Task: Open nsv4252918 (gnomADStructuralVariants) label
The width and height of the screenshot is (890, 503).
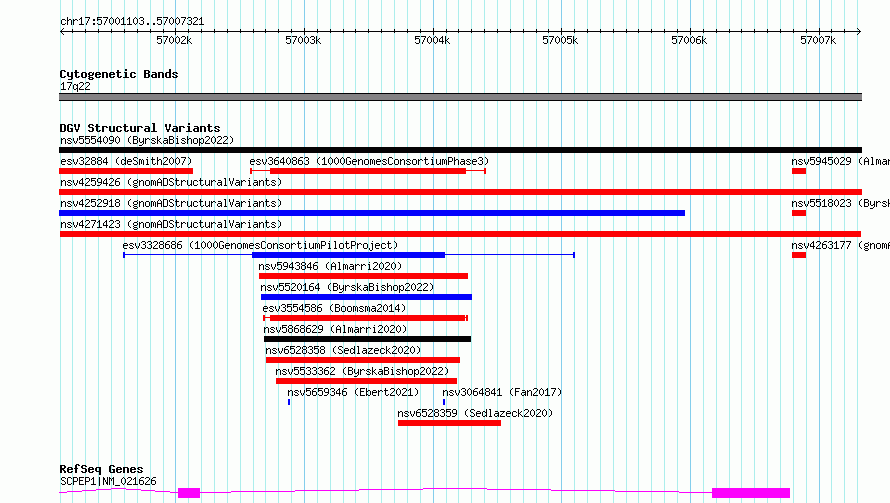Action: click(171, 203)
